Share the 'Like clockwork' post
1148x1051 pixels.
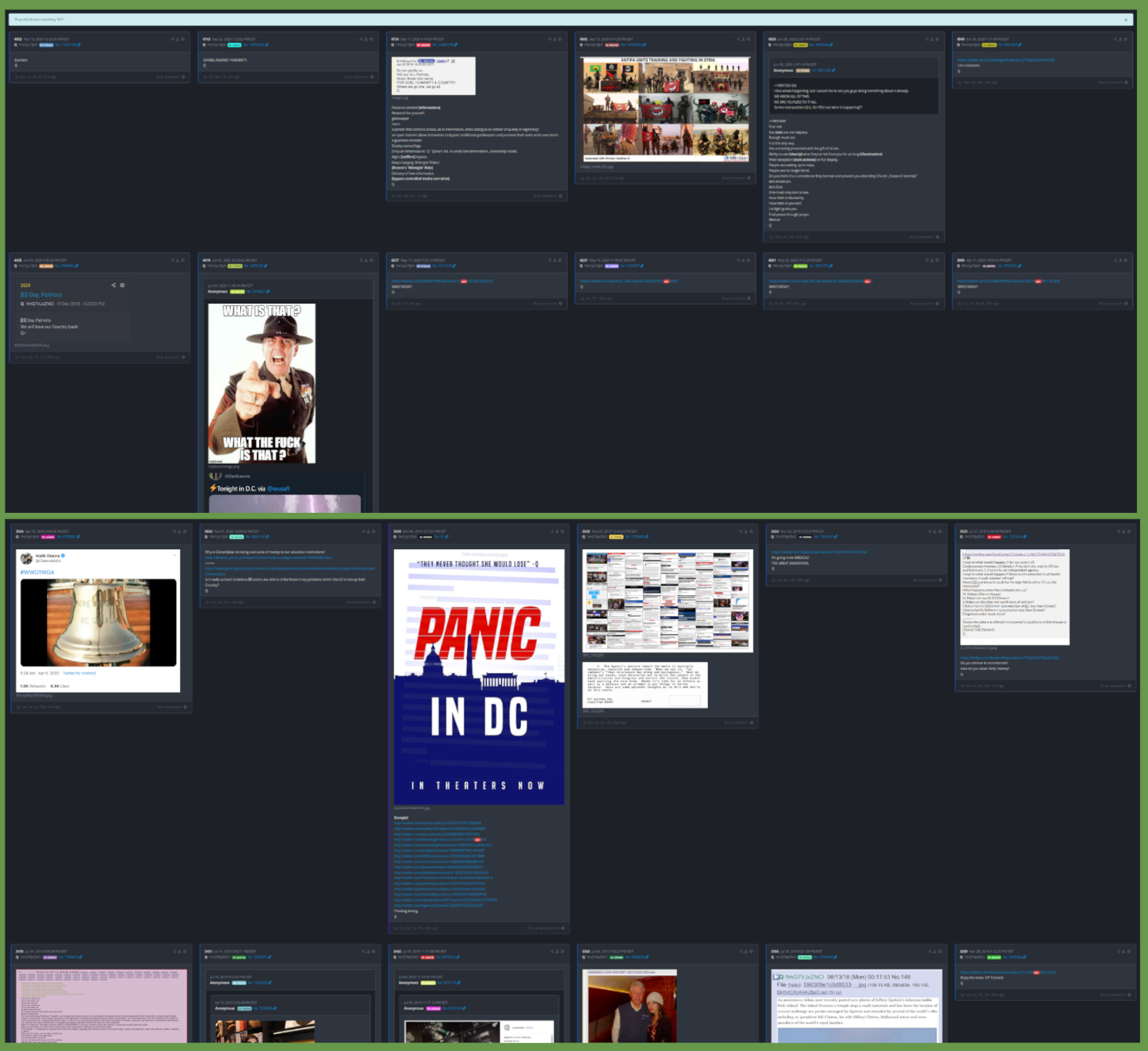click(1116, 39)
